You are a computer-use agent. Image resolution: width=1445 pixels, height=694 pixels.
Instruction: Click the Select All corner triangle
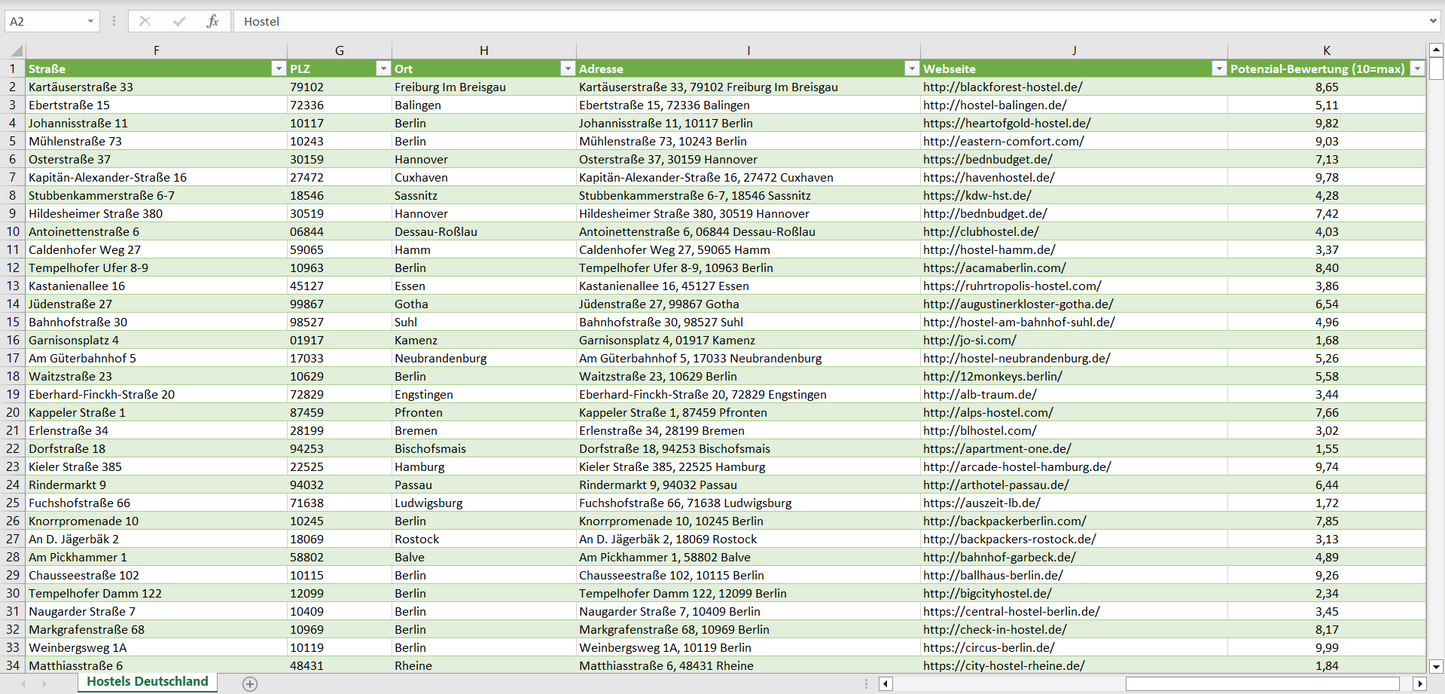[14, 51]
